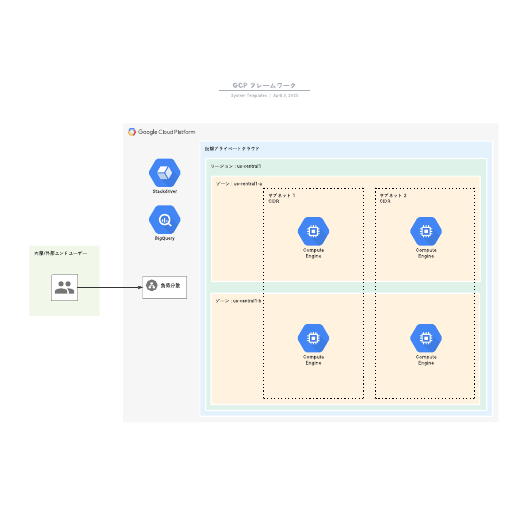This screenshot has width=516, height=516.
Task: Select the サブネット 1 label
Action: pos(282,195)
